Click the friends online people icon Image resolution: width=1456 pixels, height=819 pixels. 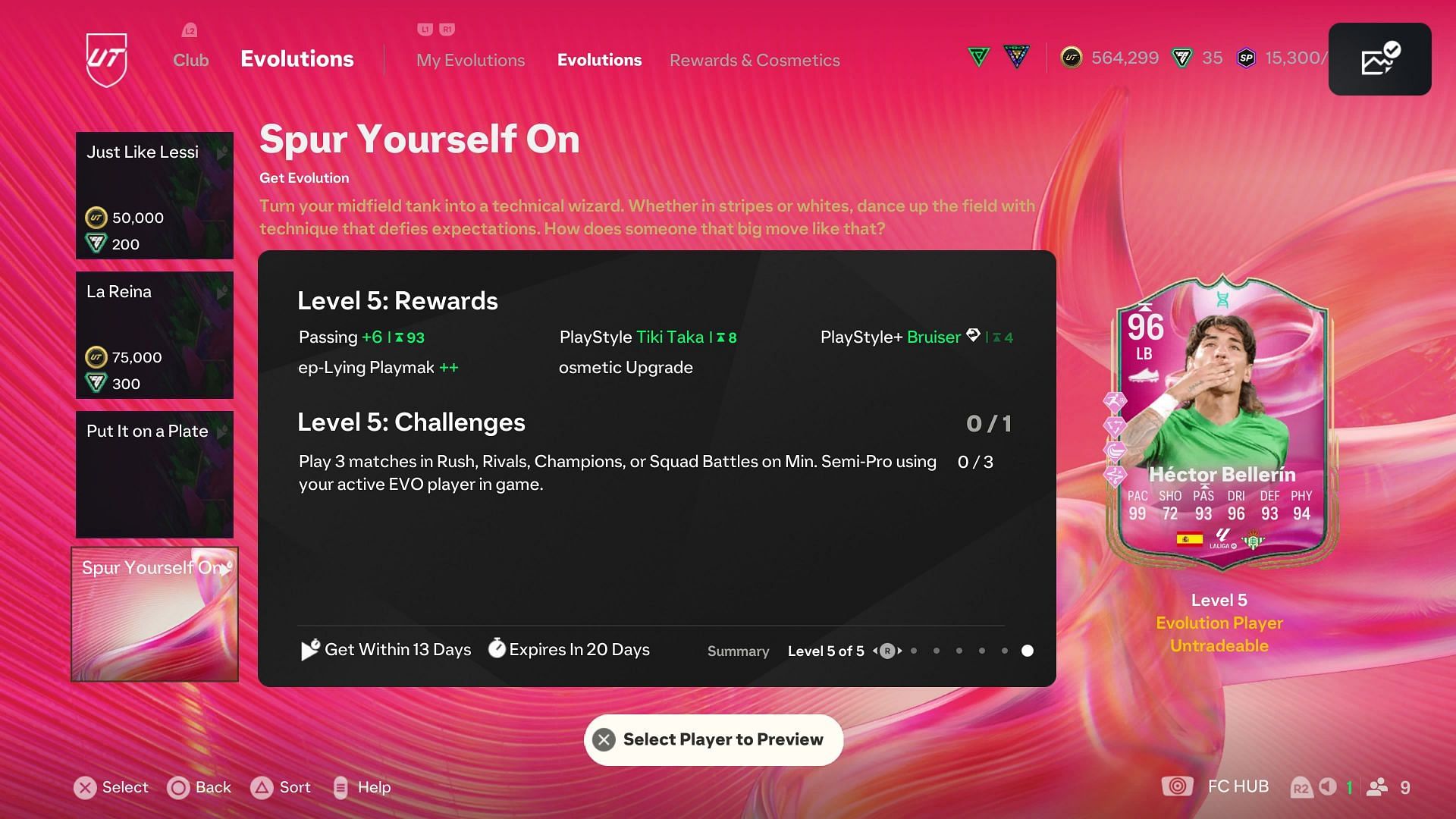[1377, 787]
